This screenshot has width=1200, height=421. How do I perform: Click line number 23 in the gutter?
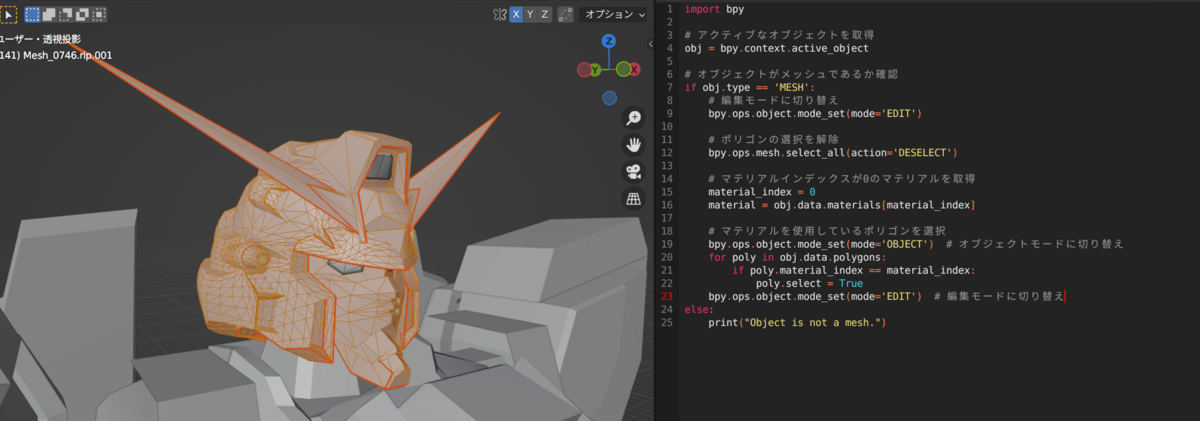[x=666, y=296]
